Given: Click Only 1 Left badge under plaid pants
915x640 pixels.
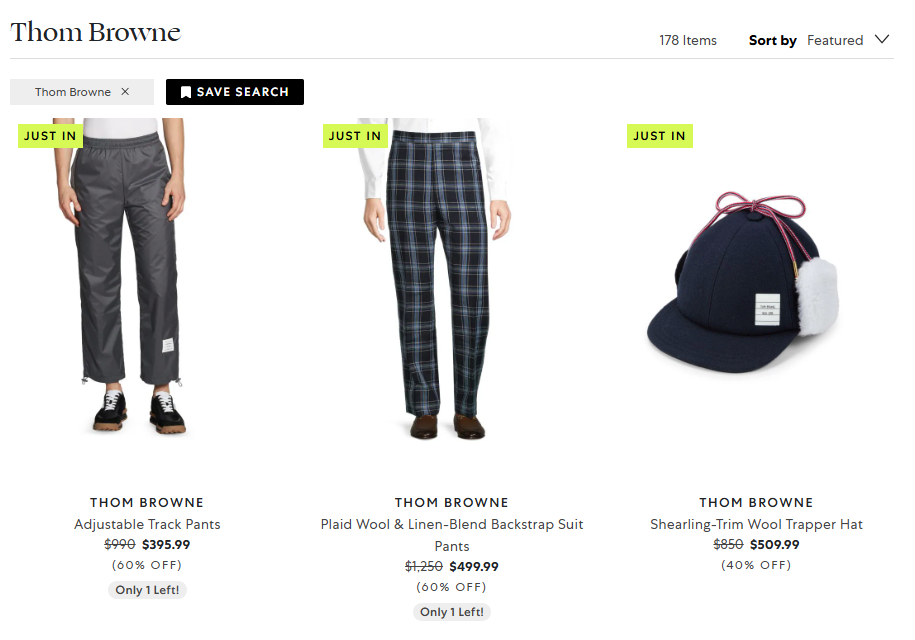Looking at the screenshot, I should (452, 612).
